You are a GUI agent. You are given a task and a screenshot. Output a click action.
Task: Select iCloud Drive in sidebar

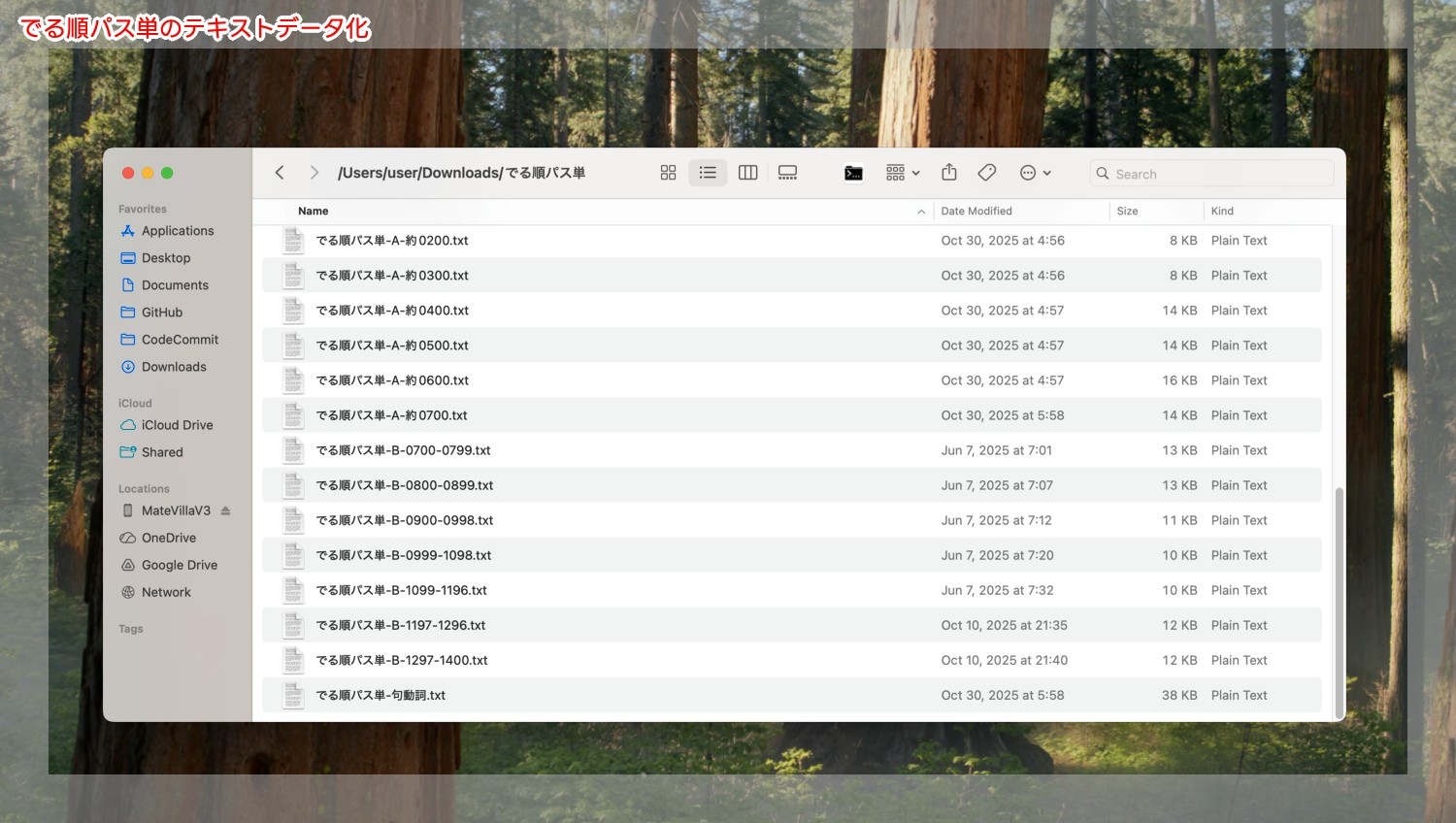pos(177,425)
